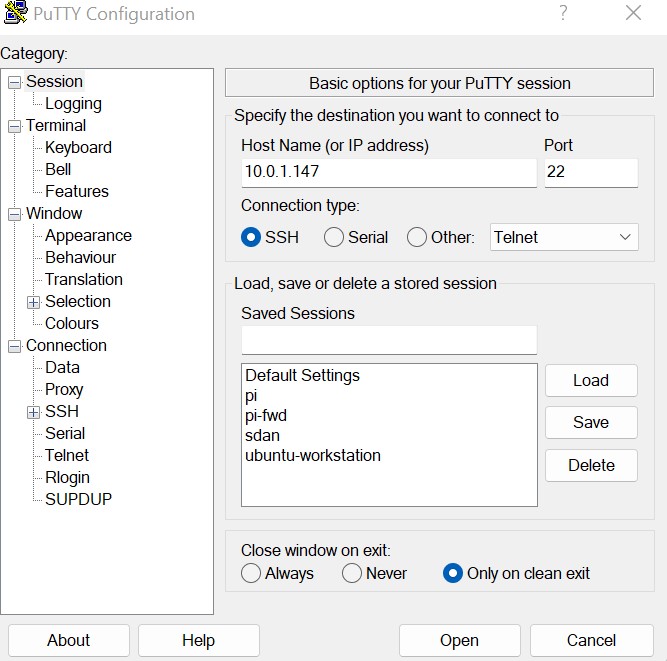Choose Only on clean exit option

[453, 573]
